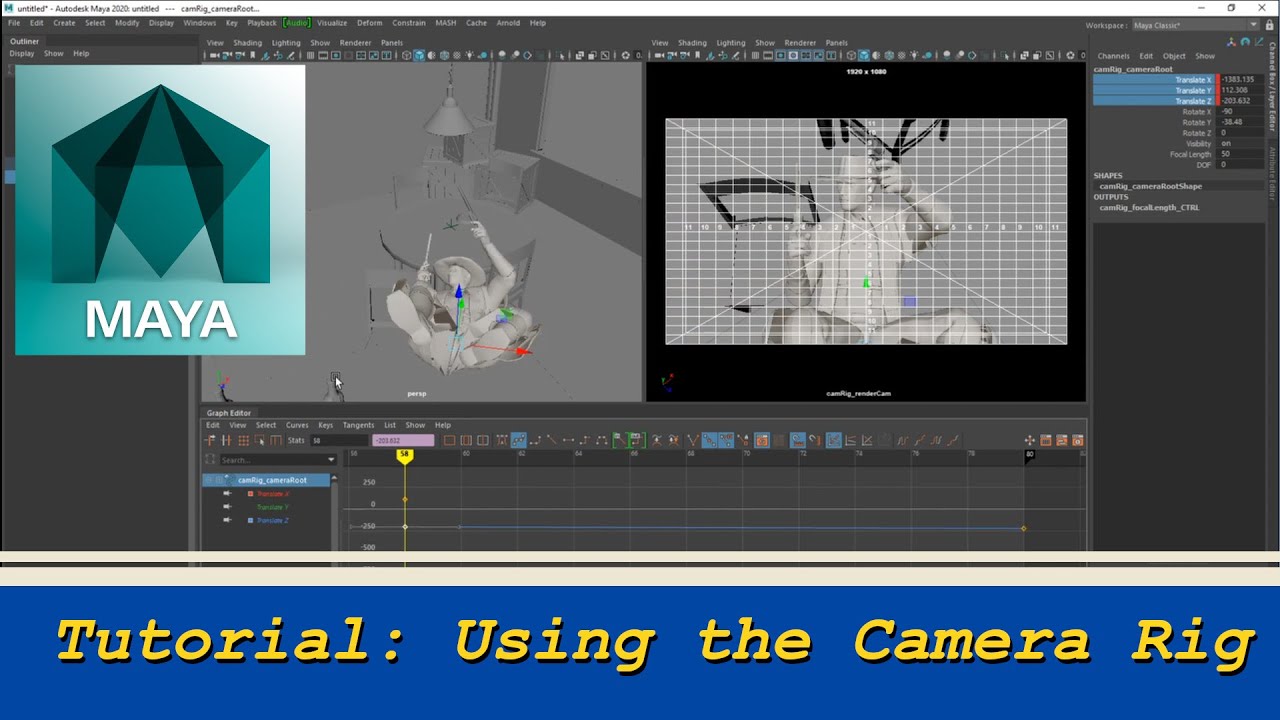Select the Translate X keyframe above zero at frame 58

coord(405,499)
